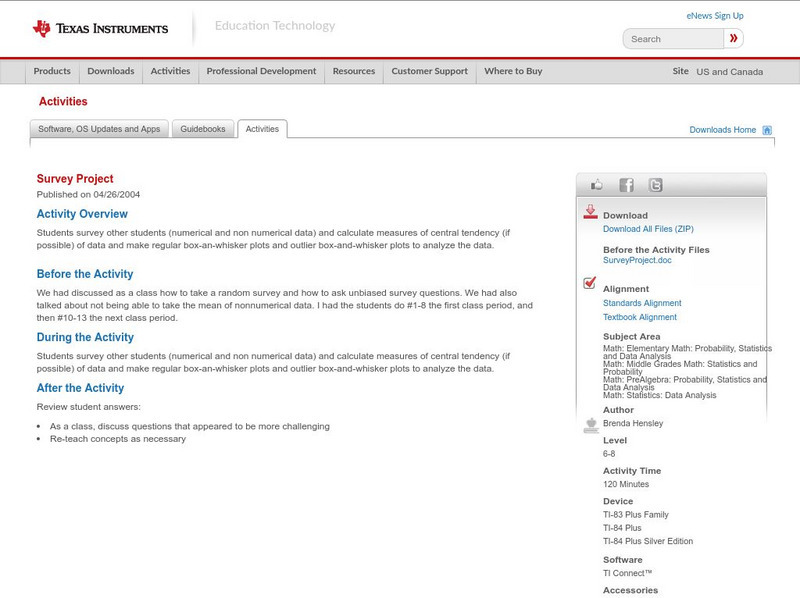Select the Activities tab
Screen dimensions: 800x598
[x=262, y=129]
